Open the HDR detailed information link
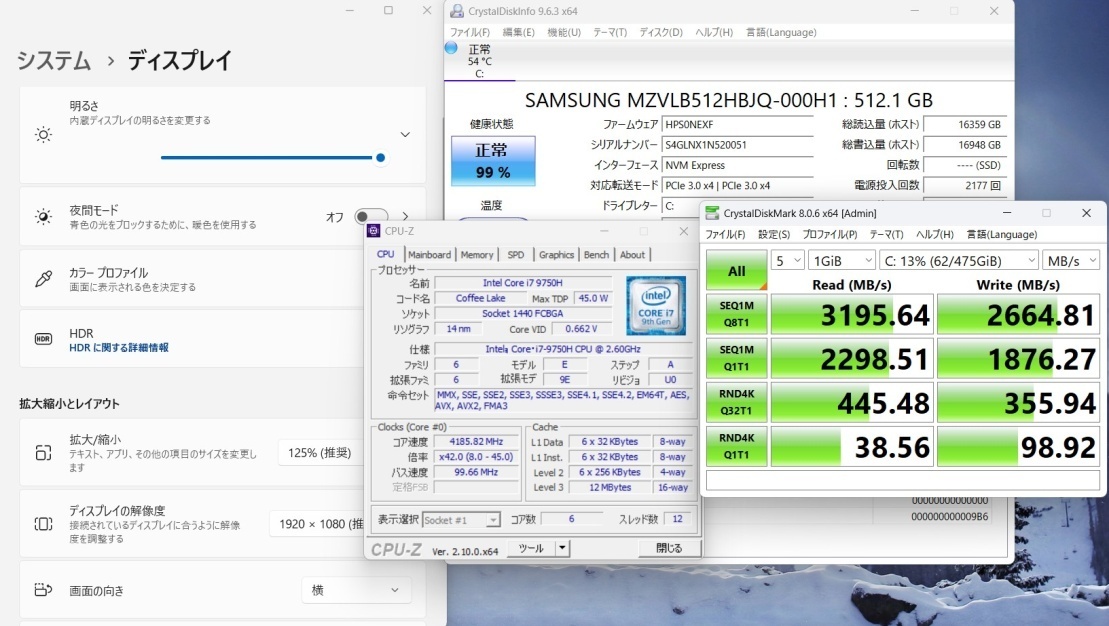 pos(118,348)
